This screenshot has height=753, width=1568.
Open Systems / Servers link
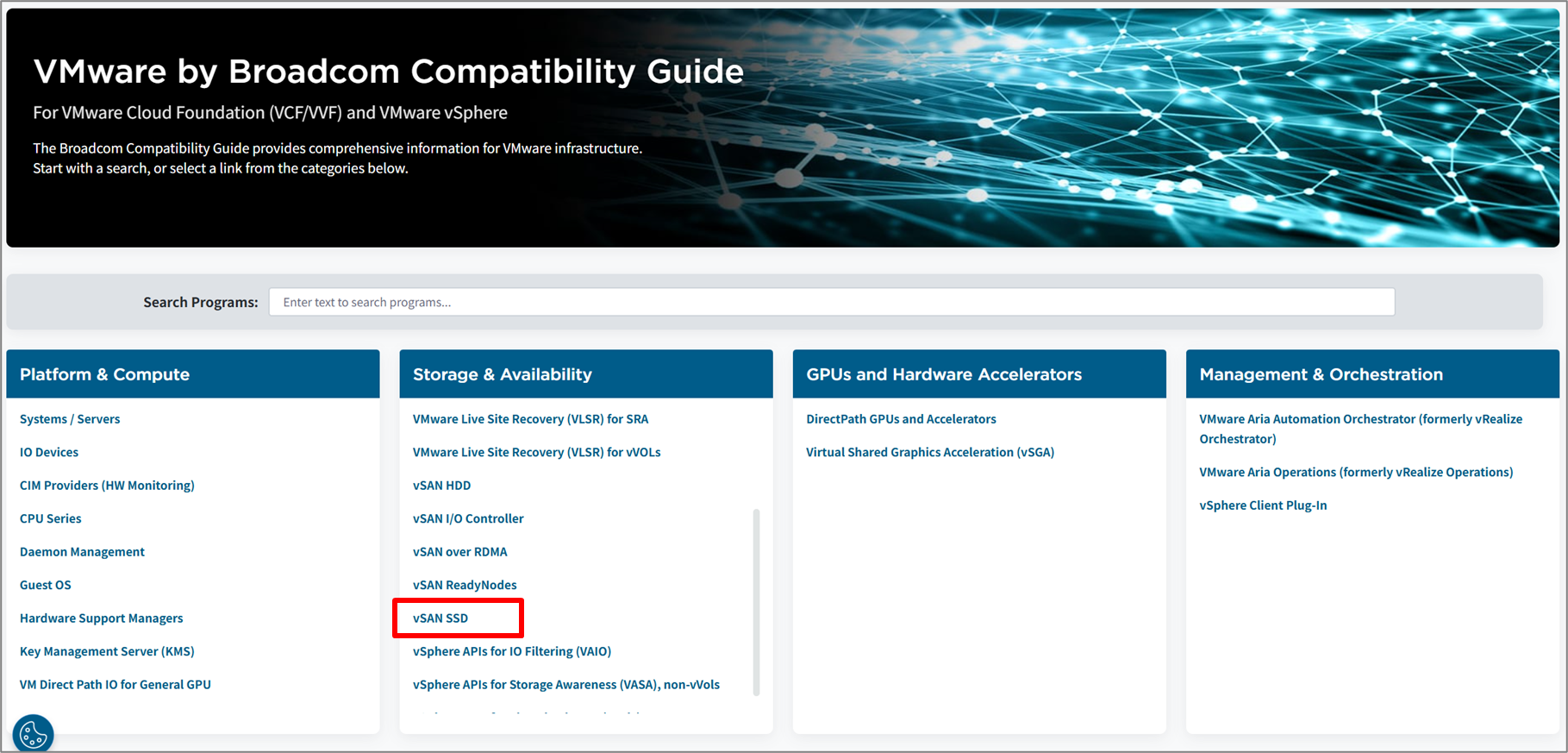(70, 419)
